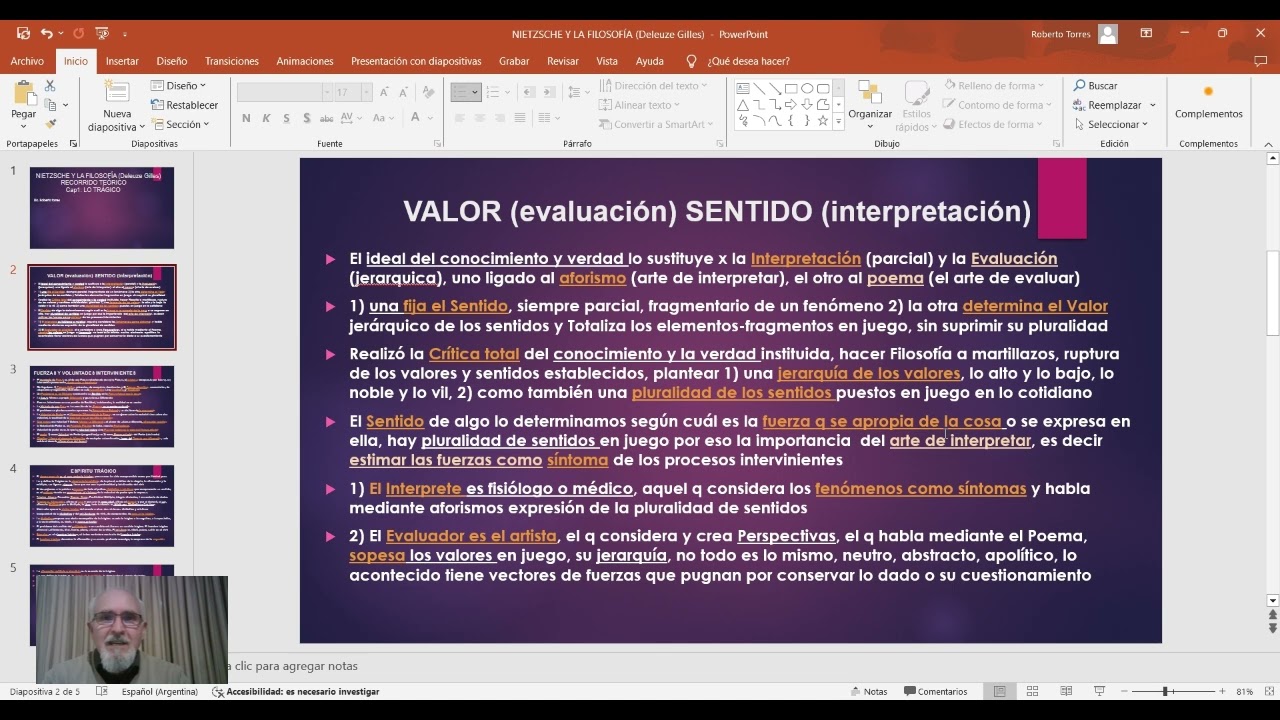The height and width of the screenshot is (720, 1280).
Task: Switch to the Revisar tab
Action: (562, 61)
